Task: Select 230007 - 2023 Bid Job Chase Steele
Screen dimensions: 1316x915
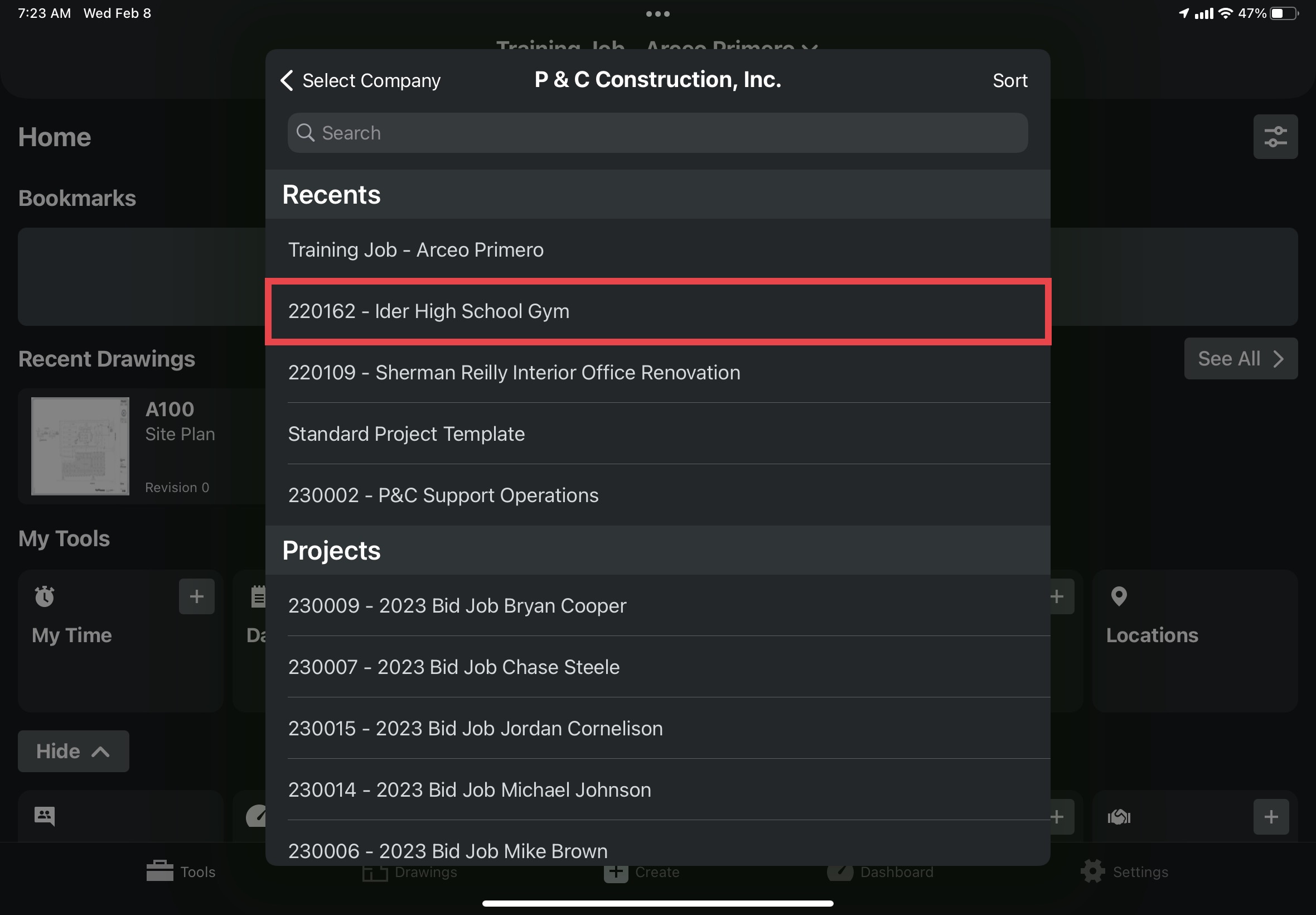Action: 657,667
